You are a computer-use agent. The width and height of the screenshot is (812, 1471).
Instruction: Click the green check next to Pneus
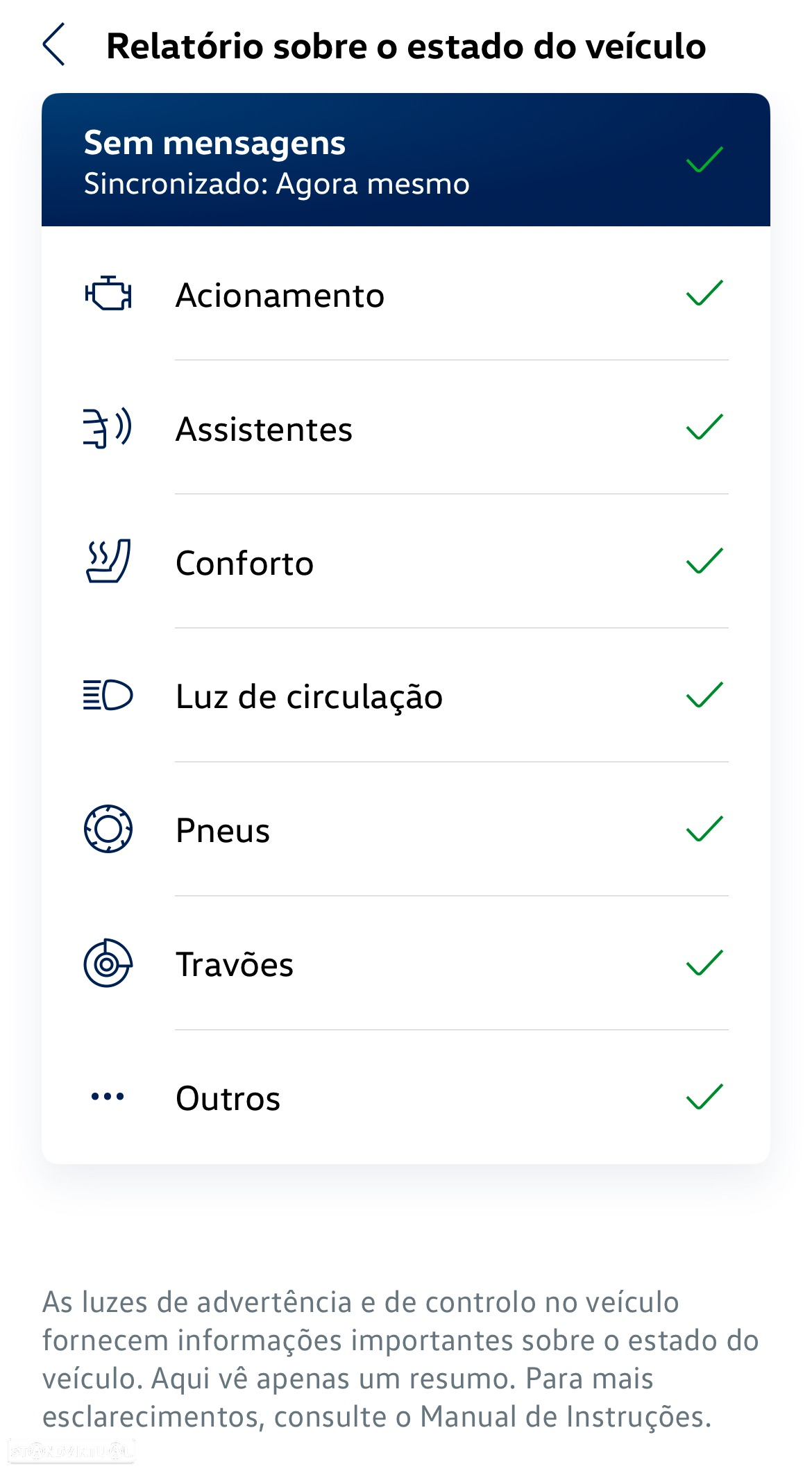pos(704,829)
